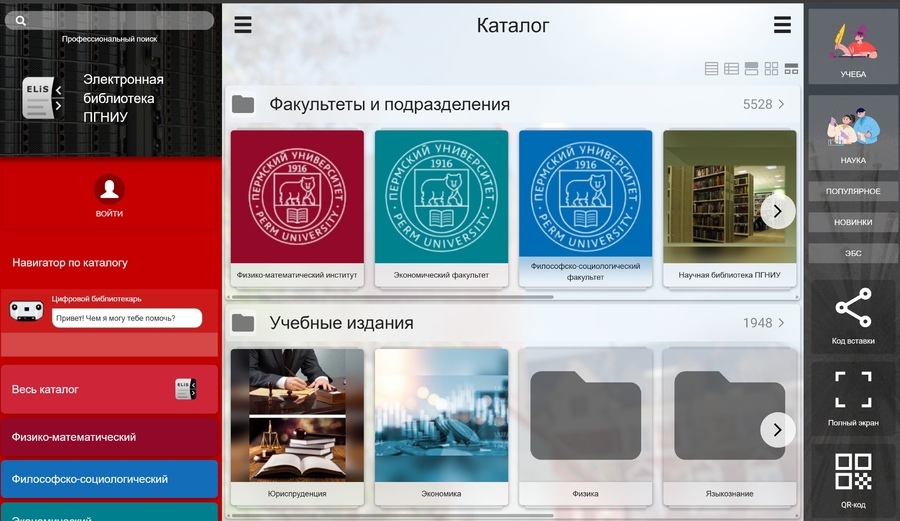Click the scrollbar under the faculties carousel
Image resolution: width=900 pixels, height=521 pixels.
[x=391, y=297]
